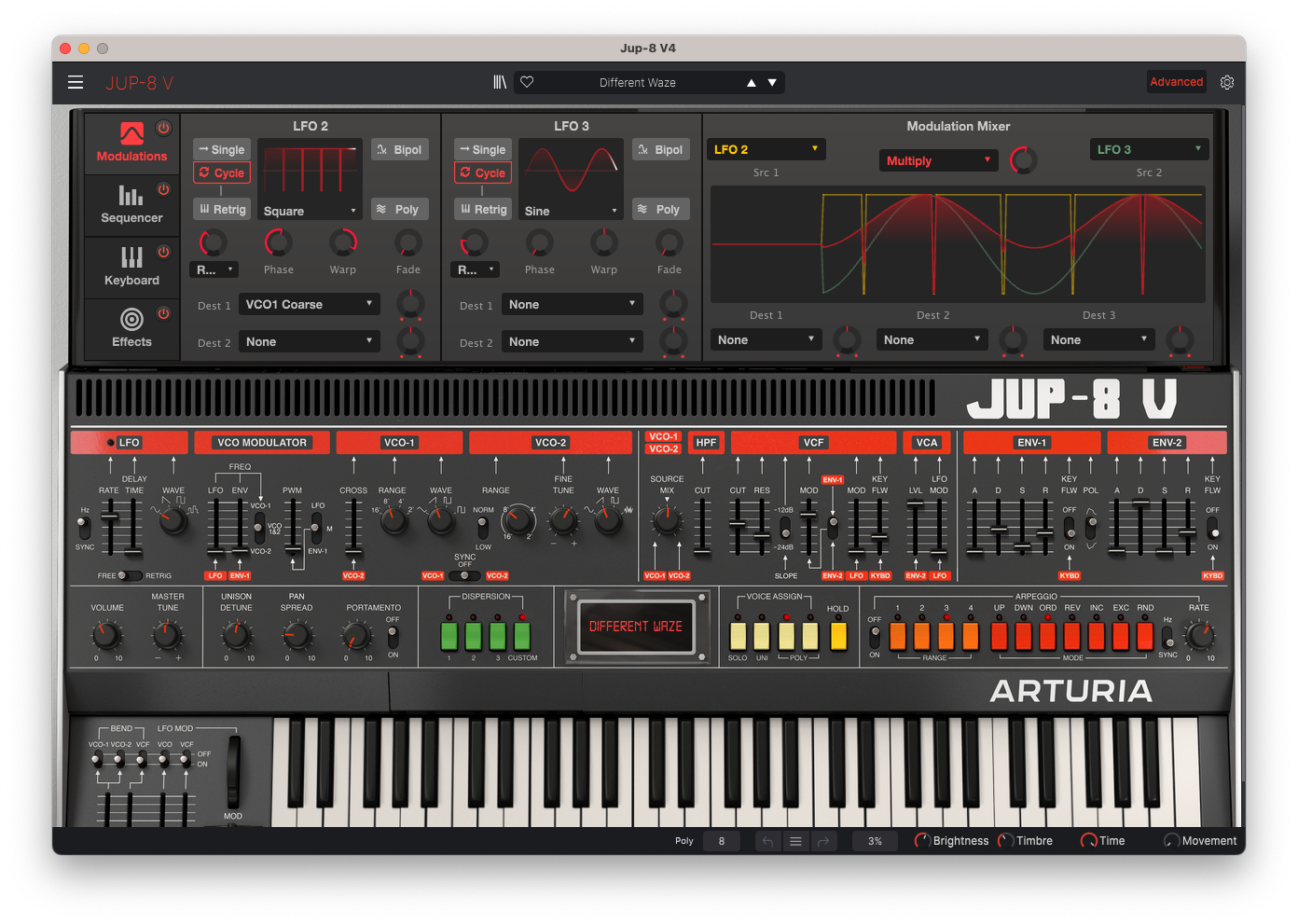
Task: Open the LFO 2 Square waveform dropdown
Action: [x=310, y=211]
